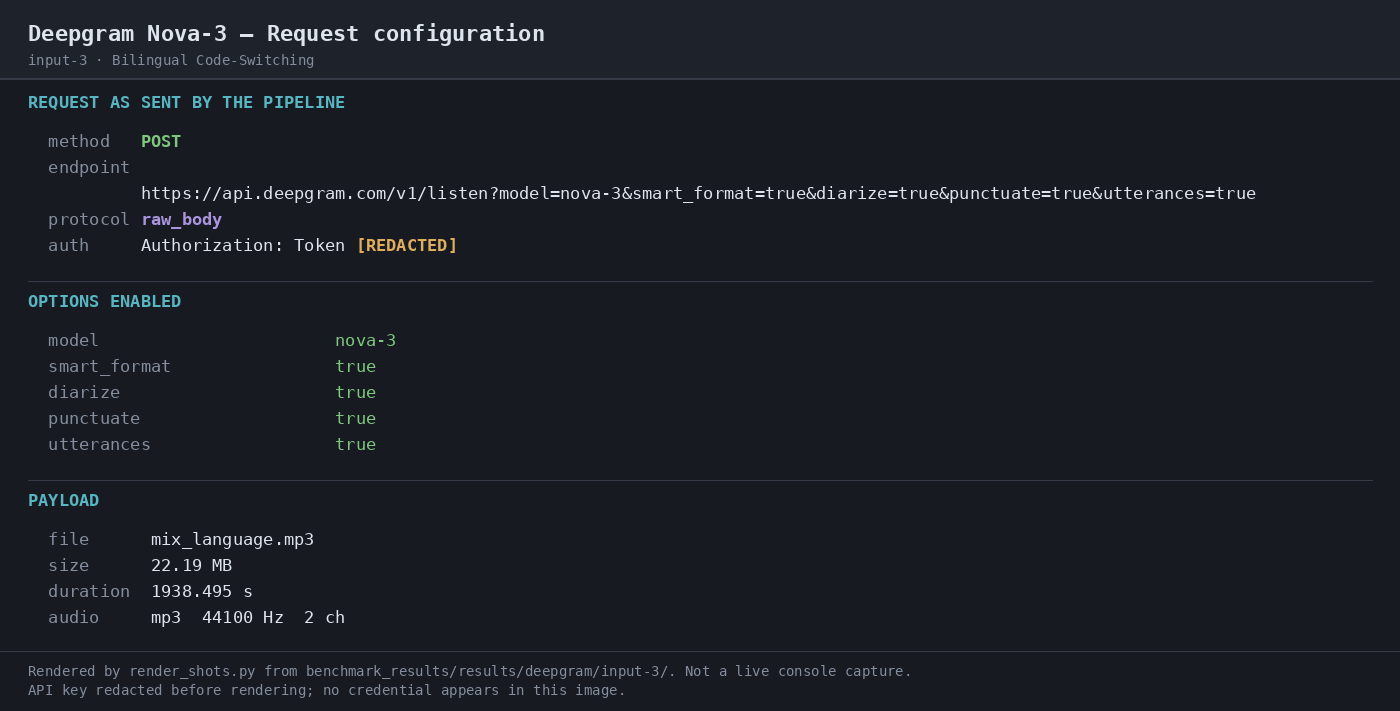Image resolution: width=1400 pixels, height=711 pixels.
Task: Click the 'size' payload label
Action: pyautogui.click(x=68, y=566)
